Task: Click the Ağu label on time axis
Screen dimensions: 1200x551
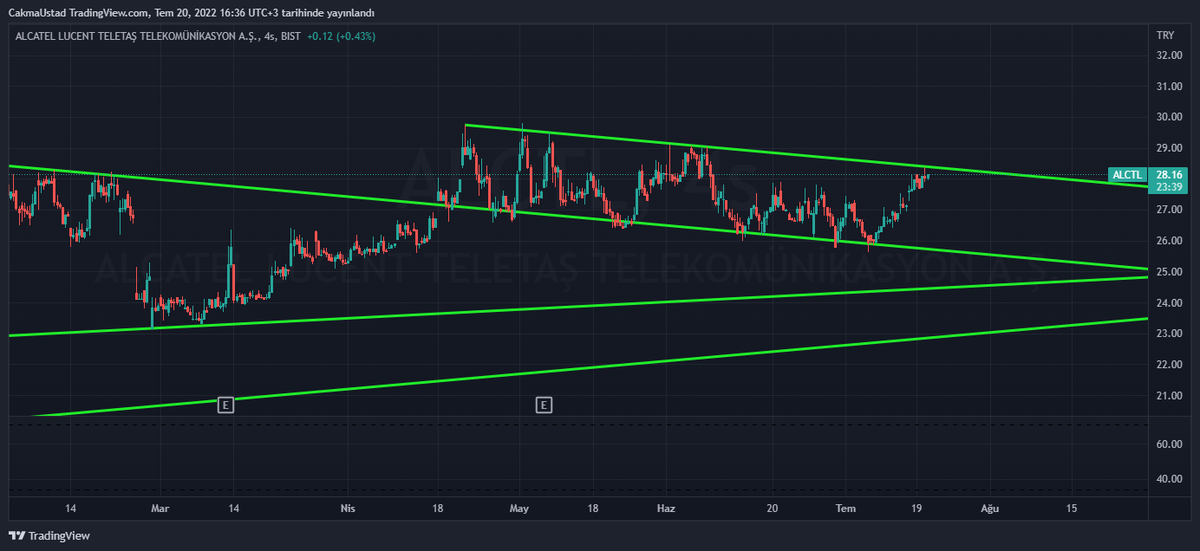Action: click(990, 508)
